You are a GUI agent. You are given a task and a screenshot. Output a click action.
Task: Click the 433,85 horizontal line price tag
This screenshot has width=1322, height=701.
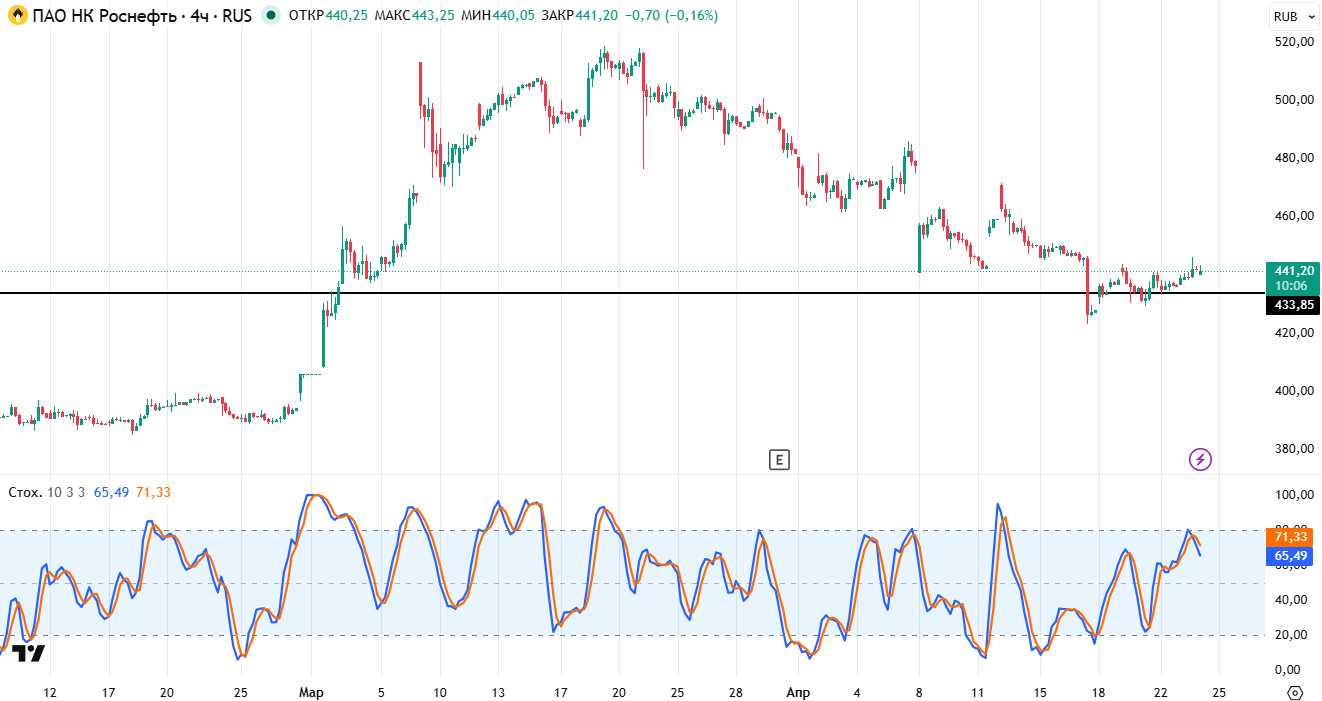[x=1292, y=305]
